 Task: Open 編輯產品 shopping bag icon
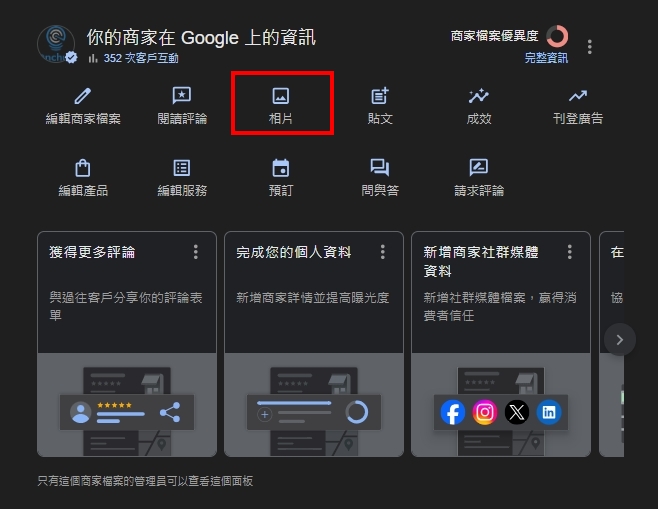[x=83, y=168]
